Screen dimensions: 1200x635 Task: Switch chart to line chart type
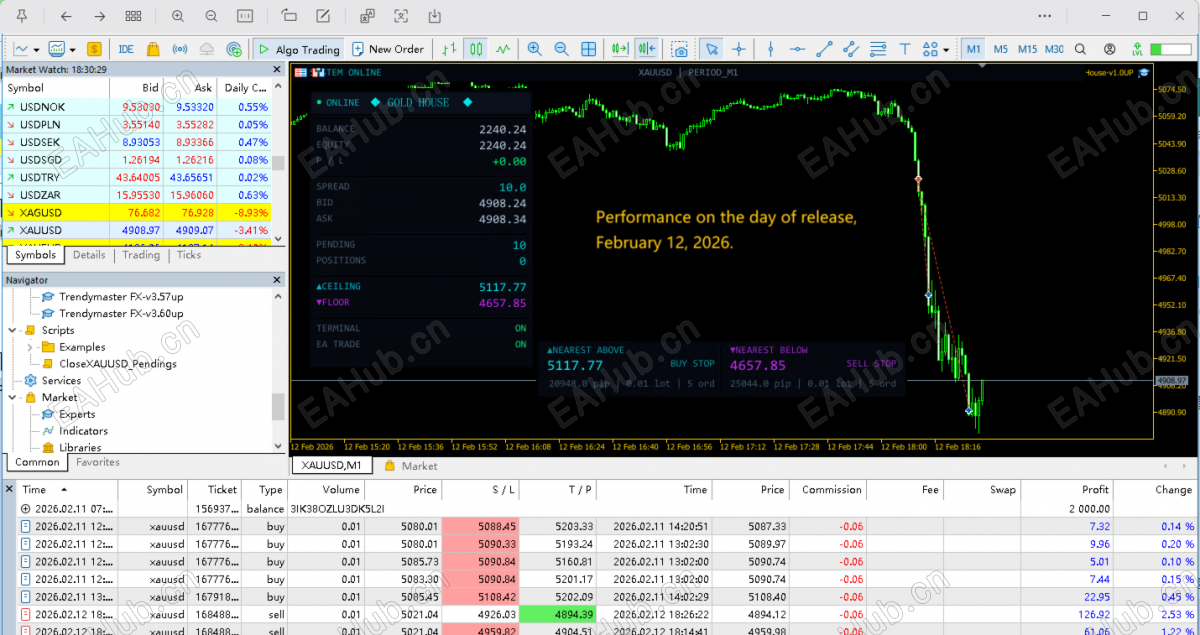click(503, 49)
